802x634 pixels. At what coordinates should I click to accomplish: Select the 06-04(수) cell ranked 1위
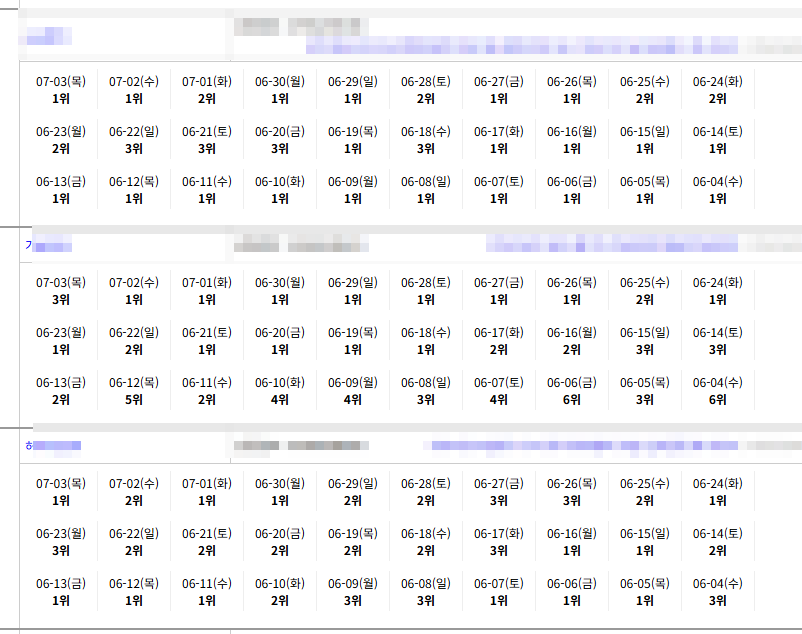(x=718, y=190)
